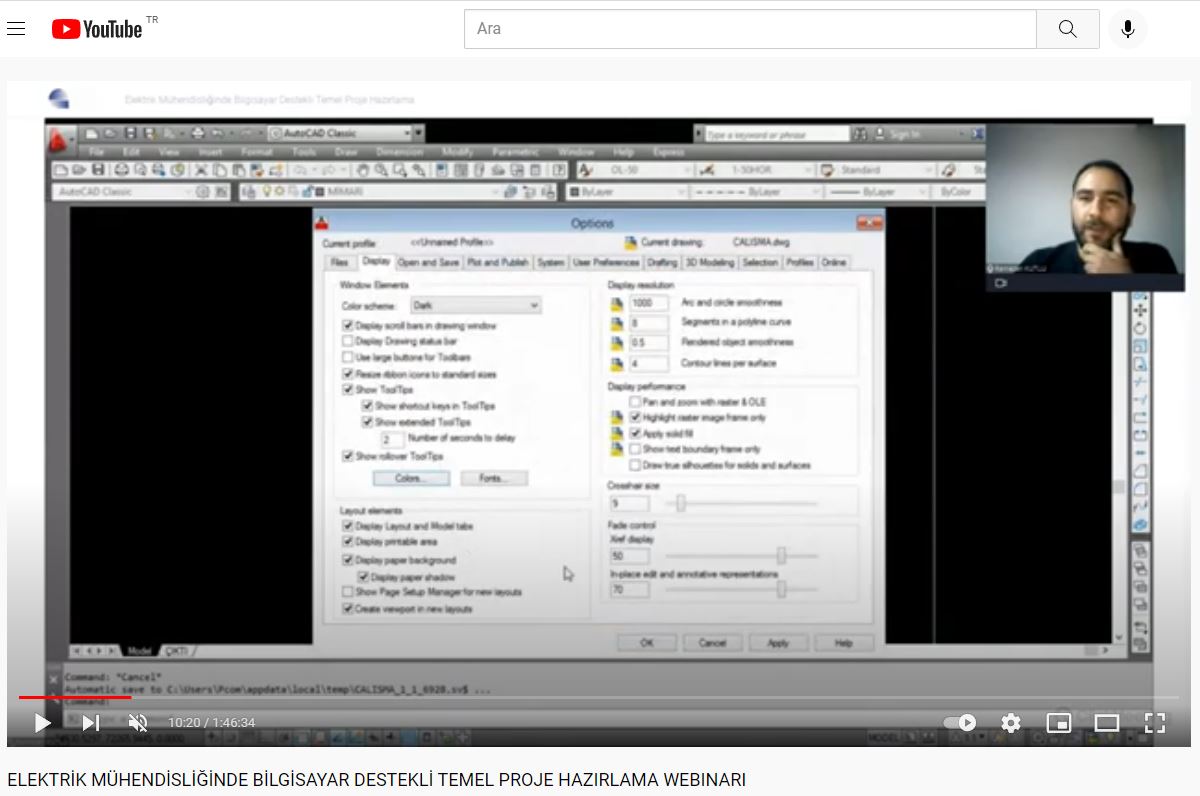Toggle Show rollover ToolTips checkbox
The image size is (1200, 796).
pos(348,457)
